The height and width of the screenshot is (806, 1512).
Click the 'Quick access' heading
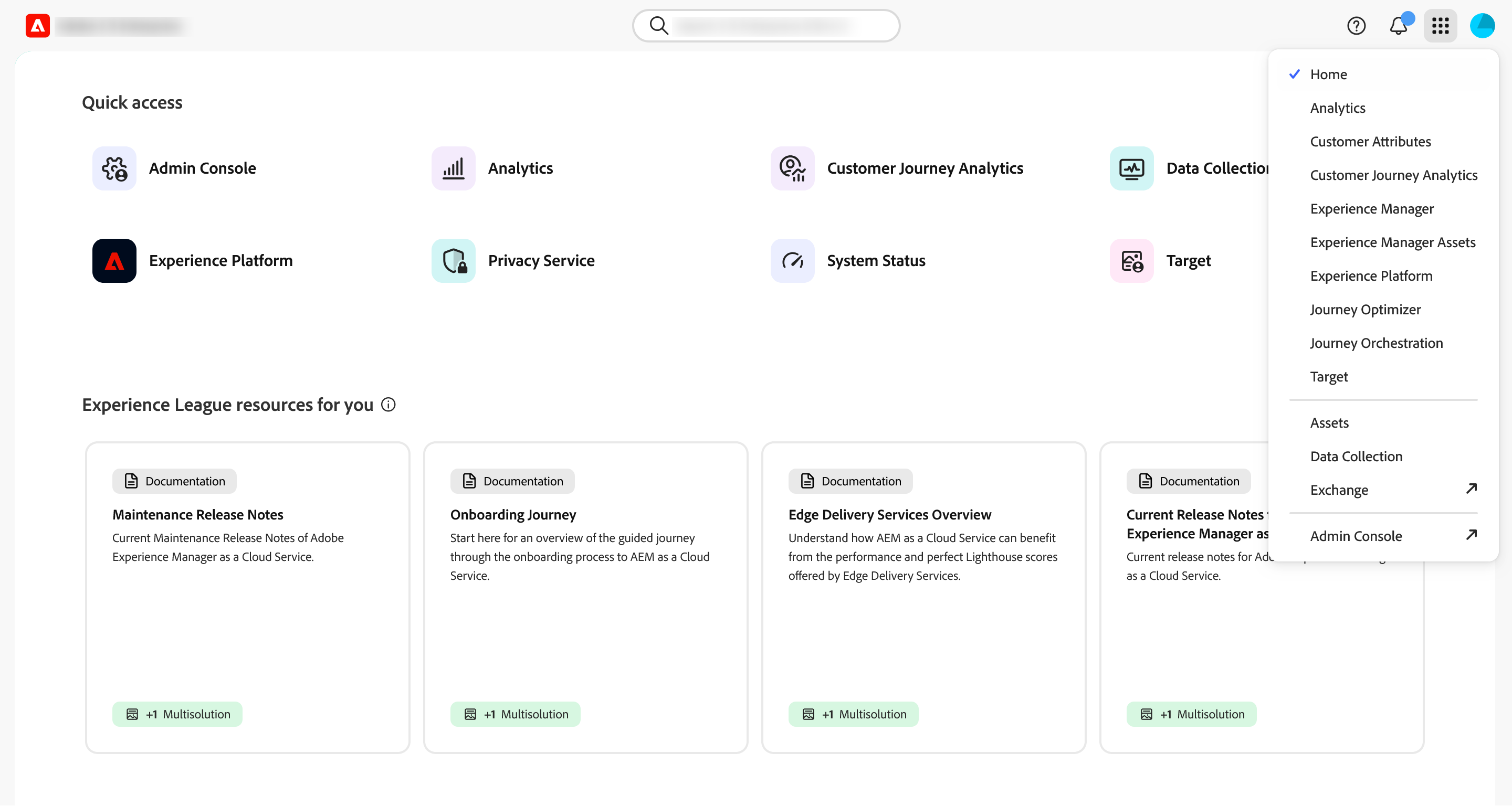coord(132,103)
